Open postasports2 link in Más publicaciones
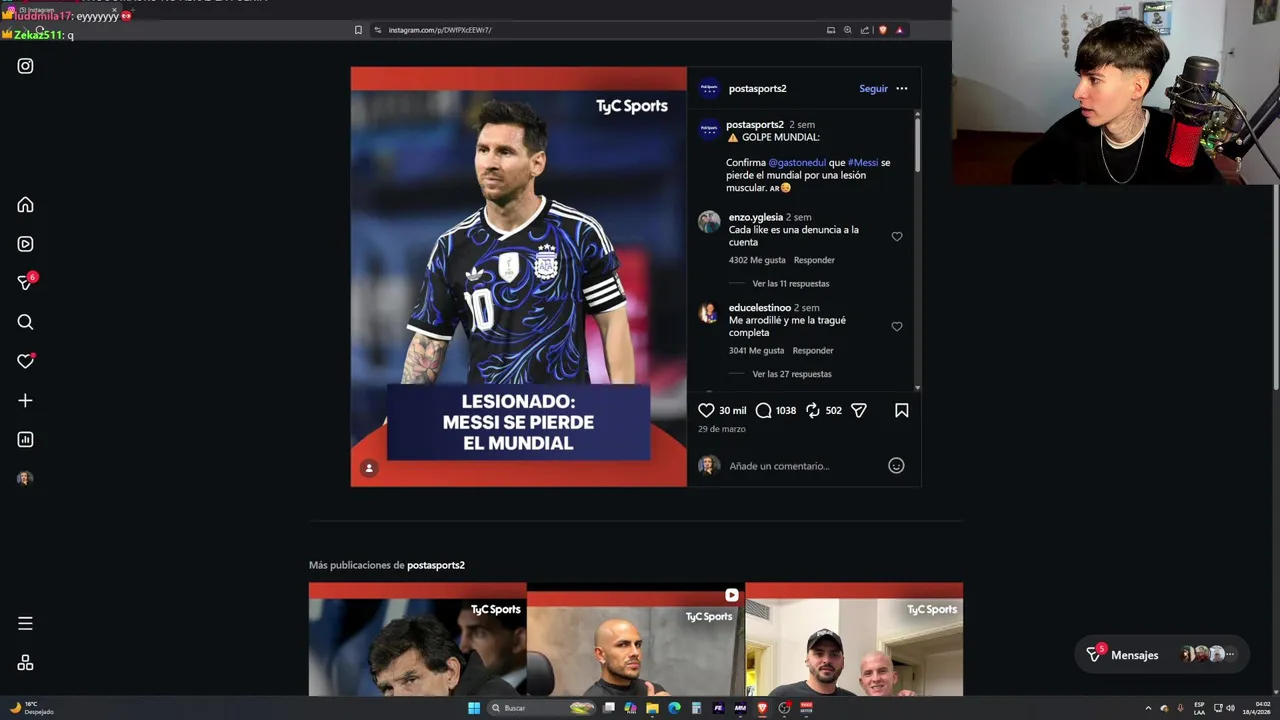 coord(435,565)
